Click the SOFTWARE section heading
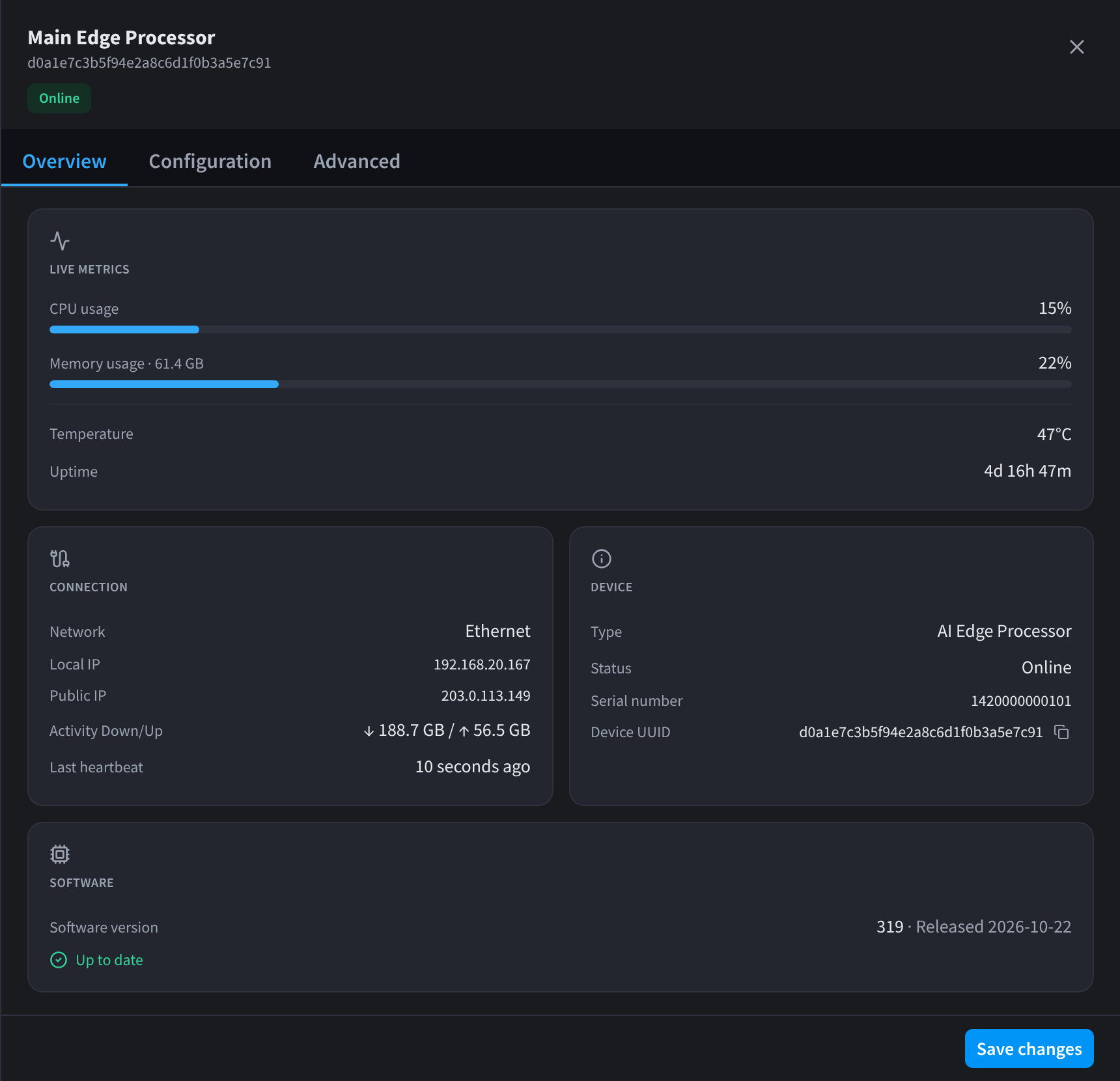The width and height of the screenshot is (1120, 1081). (82, 883)
